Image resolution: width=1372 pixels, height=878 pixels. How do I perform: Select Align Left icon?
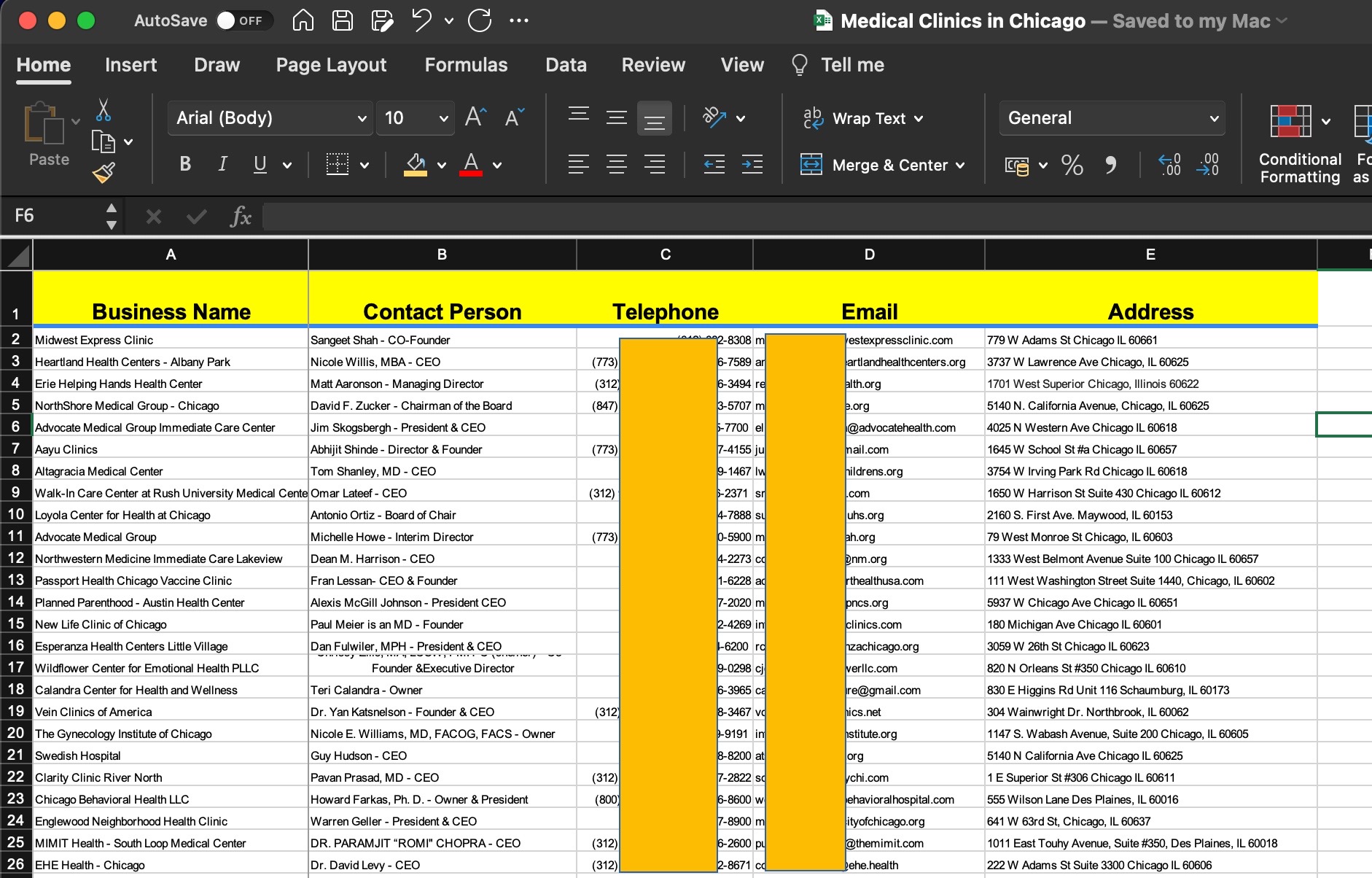[x=579, y=164]
